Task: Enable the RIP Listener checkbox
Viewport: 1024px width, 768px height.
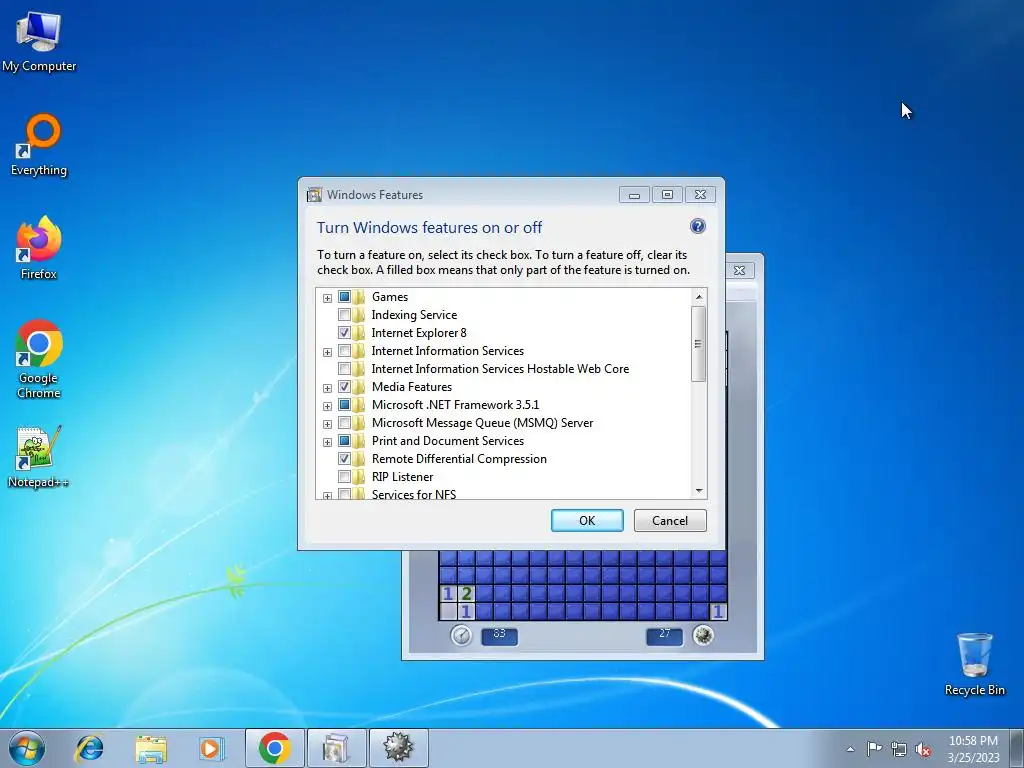Action: pos(344,477)
